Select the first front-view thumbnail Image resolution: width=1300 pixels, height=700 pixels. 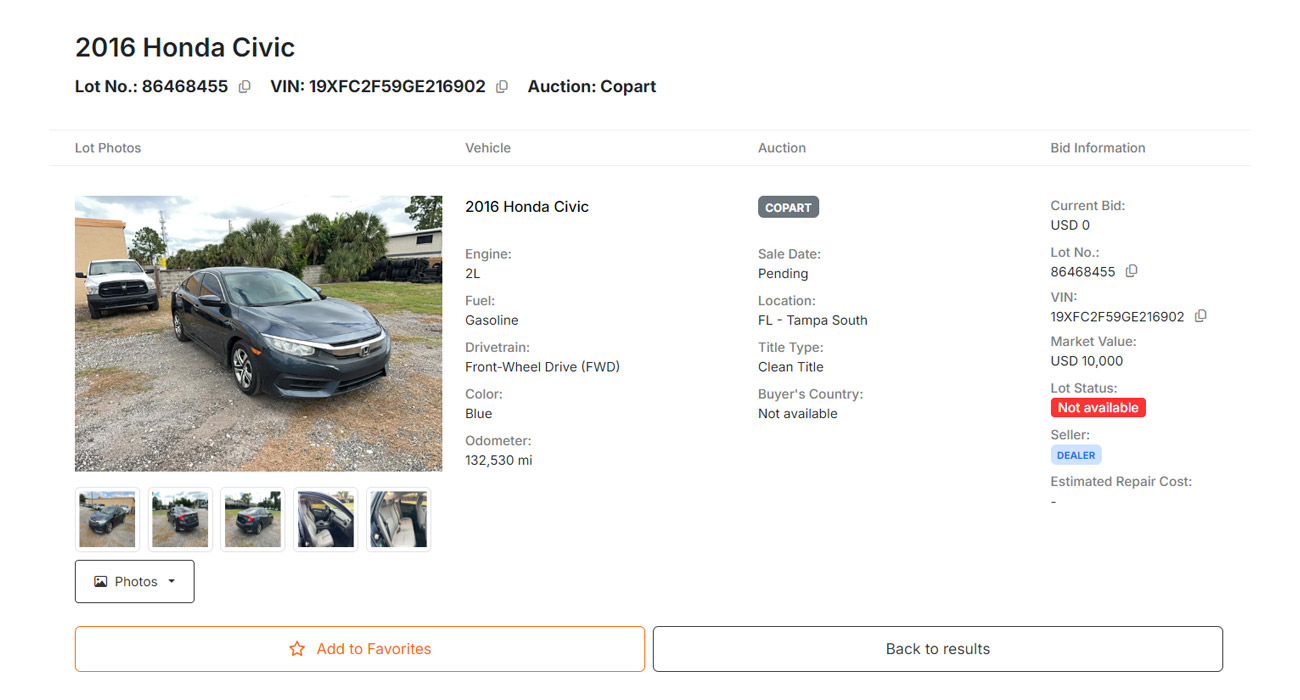[x=107, y=519]
